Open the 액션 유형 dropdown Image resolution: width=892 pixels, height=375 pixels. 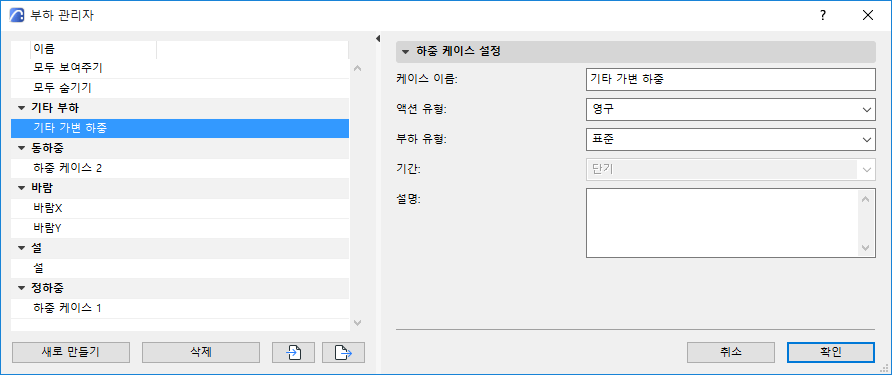[730, 109]
